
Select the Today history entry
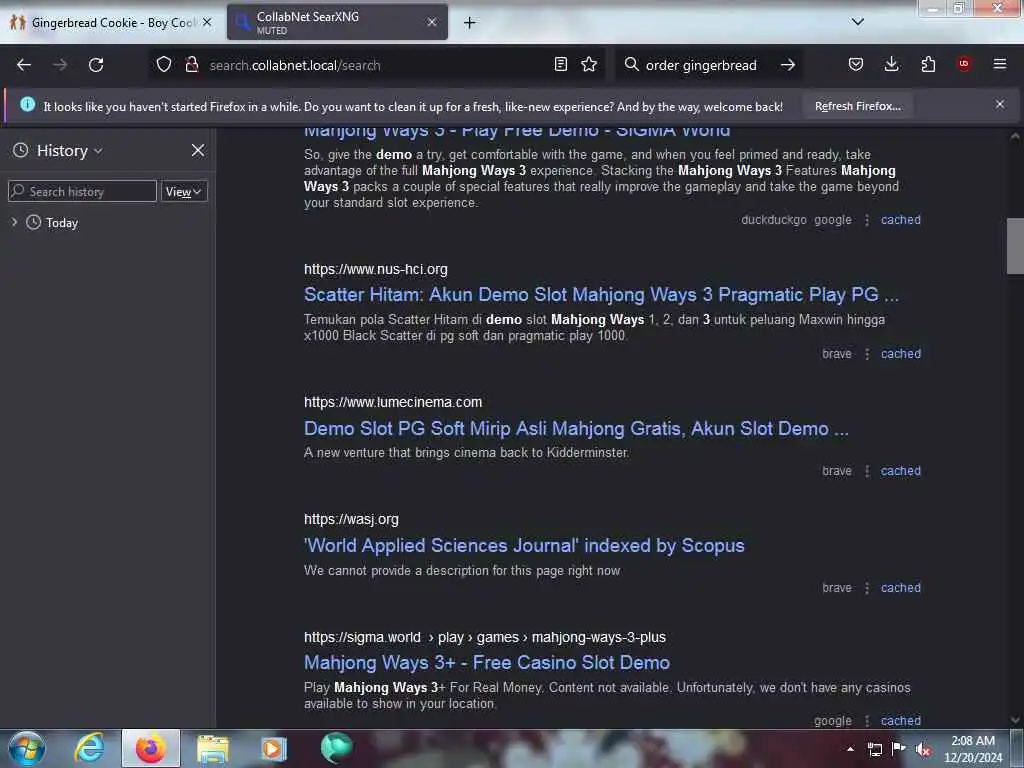[x=61, y=223]
